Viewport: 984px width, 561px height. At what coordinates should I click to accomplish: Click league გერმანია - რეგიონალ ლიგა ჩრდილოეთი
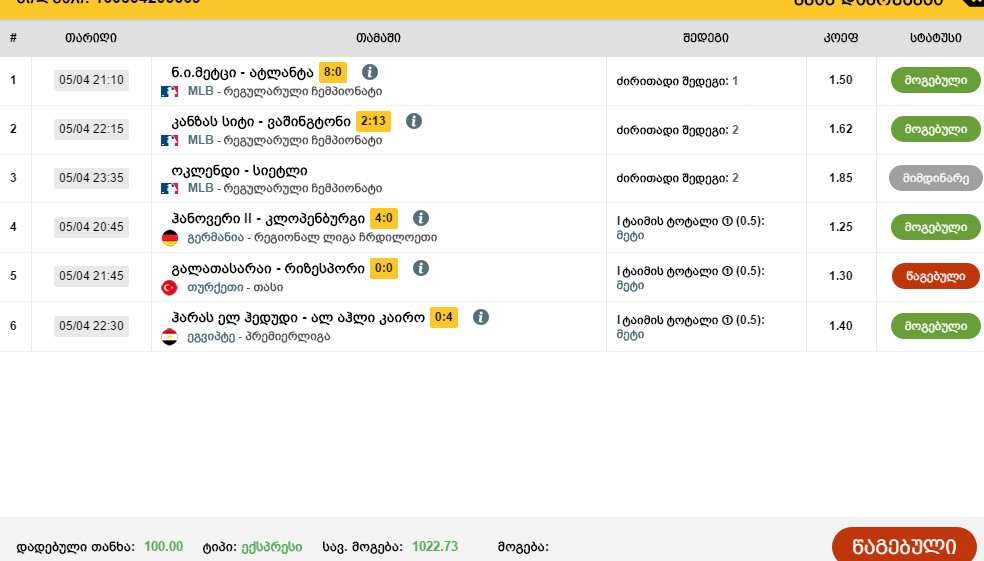tap(313, 238)
